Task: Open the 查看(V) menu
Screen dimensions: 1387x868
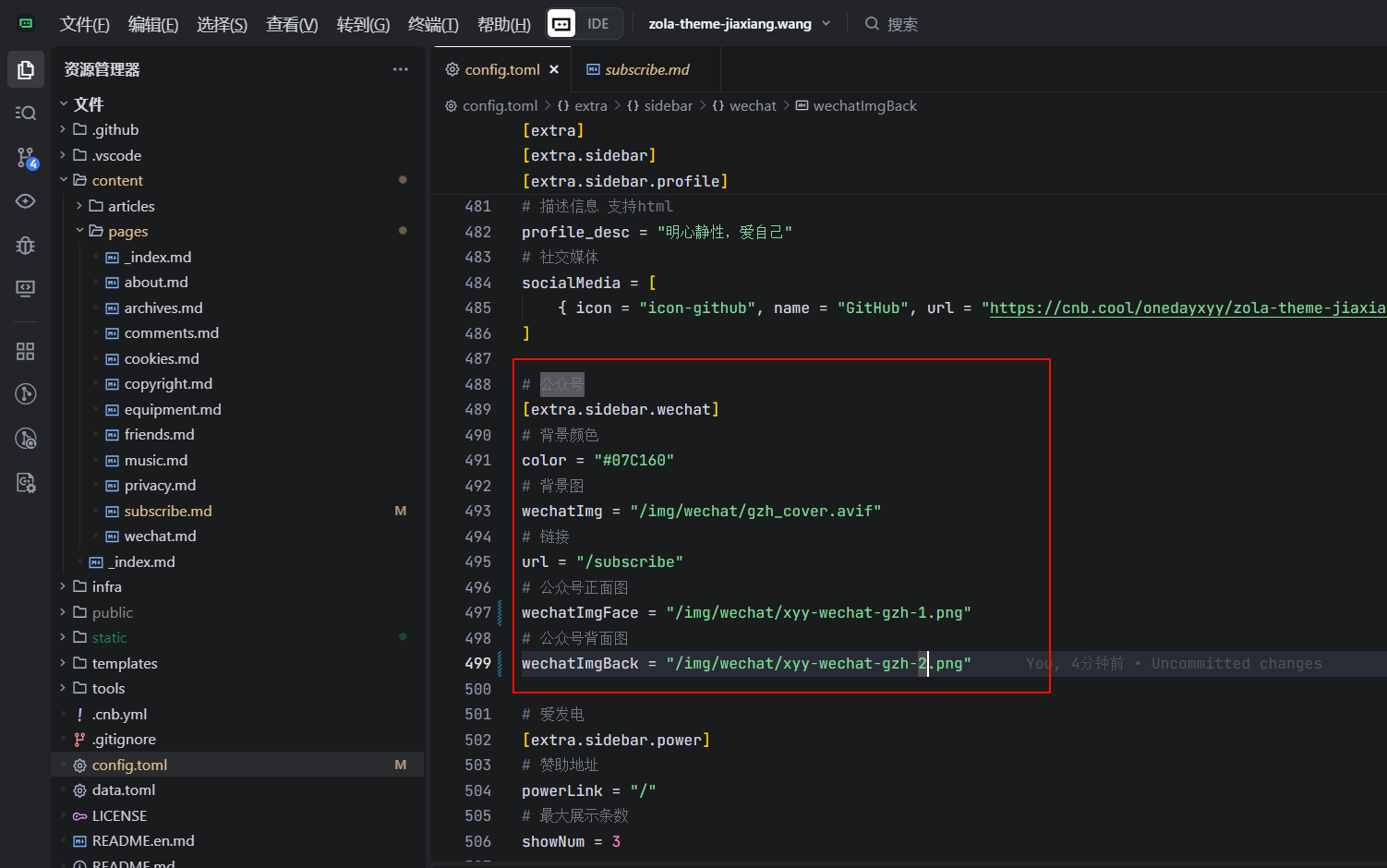Action: 292,24
